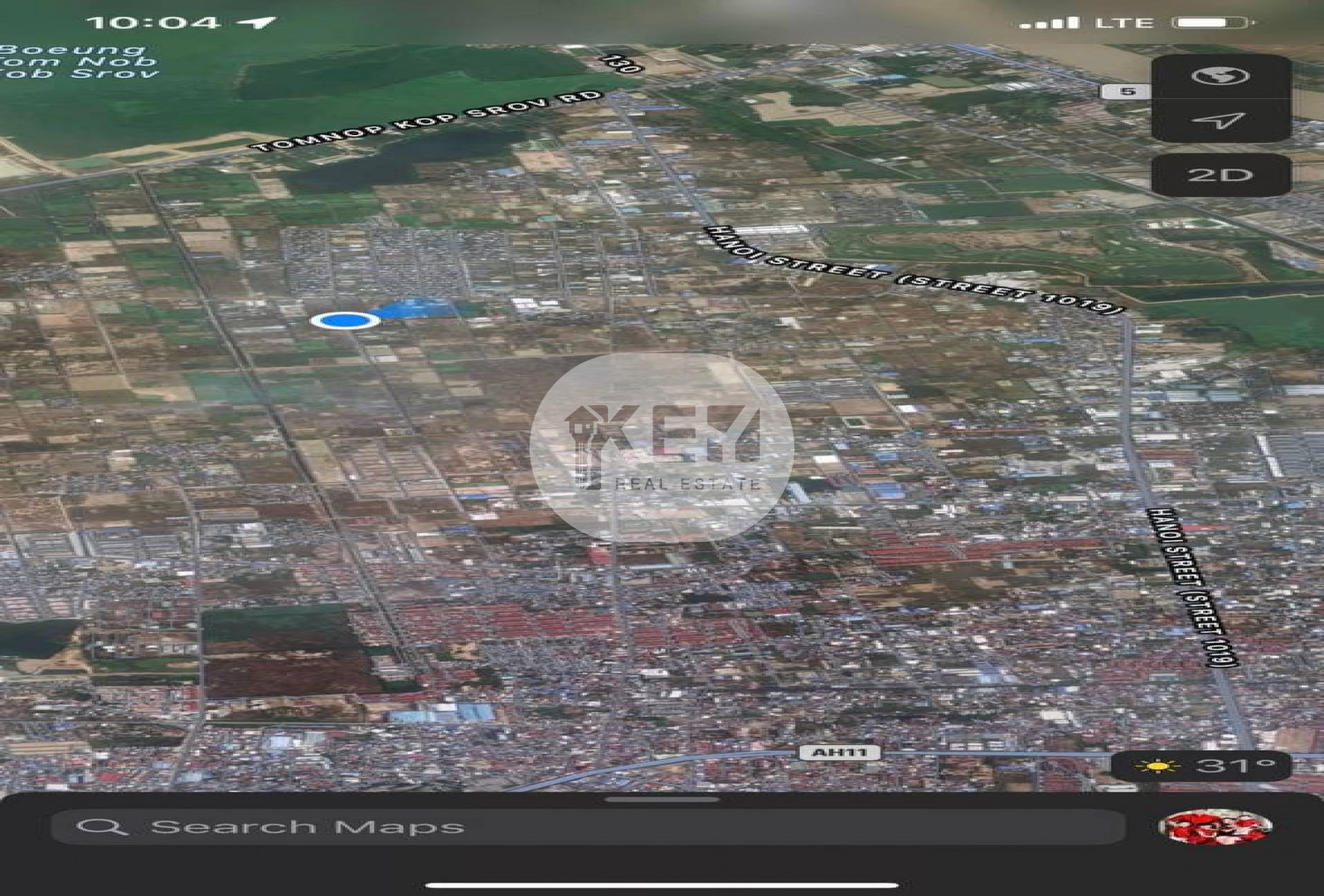1324x896 pixels.
Task: Tap the AH11 highway shield
Action: coord(839,753)
